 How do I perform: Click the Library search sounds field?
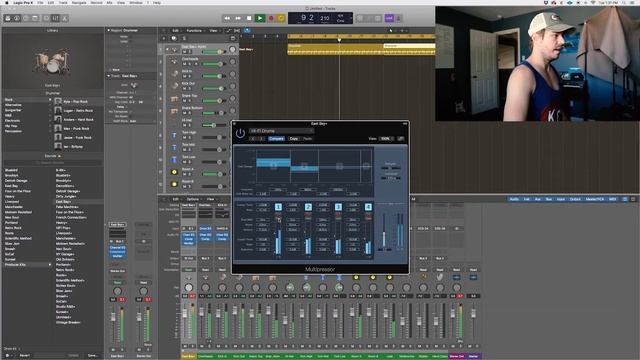click(x=53, y=163)
